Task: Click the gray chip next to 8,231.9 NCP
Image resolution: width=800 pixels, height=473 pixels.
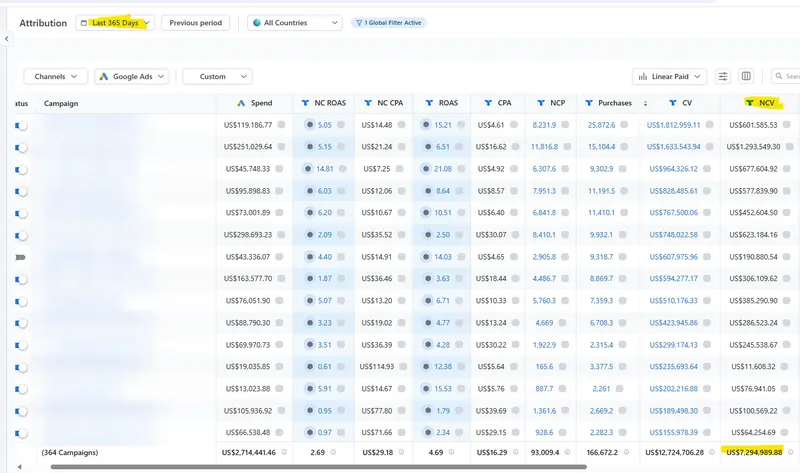Action: tap(567, 125)
